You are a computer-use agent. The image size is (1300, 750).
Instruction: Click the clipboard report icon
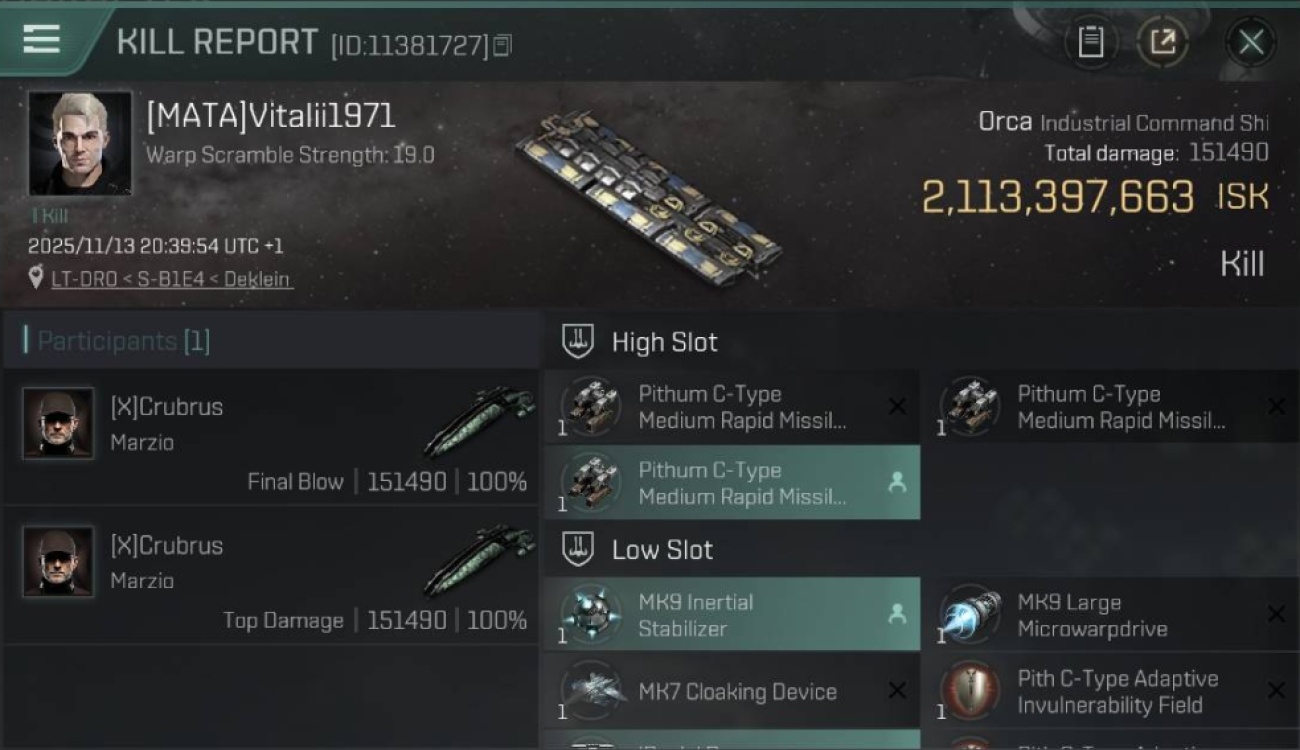click(x=1090, y=42)
